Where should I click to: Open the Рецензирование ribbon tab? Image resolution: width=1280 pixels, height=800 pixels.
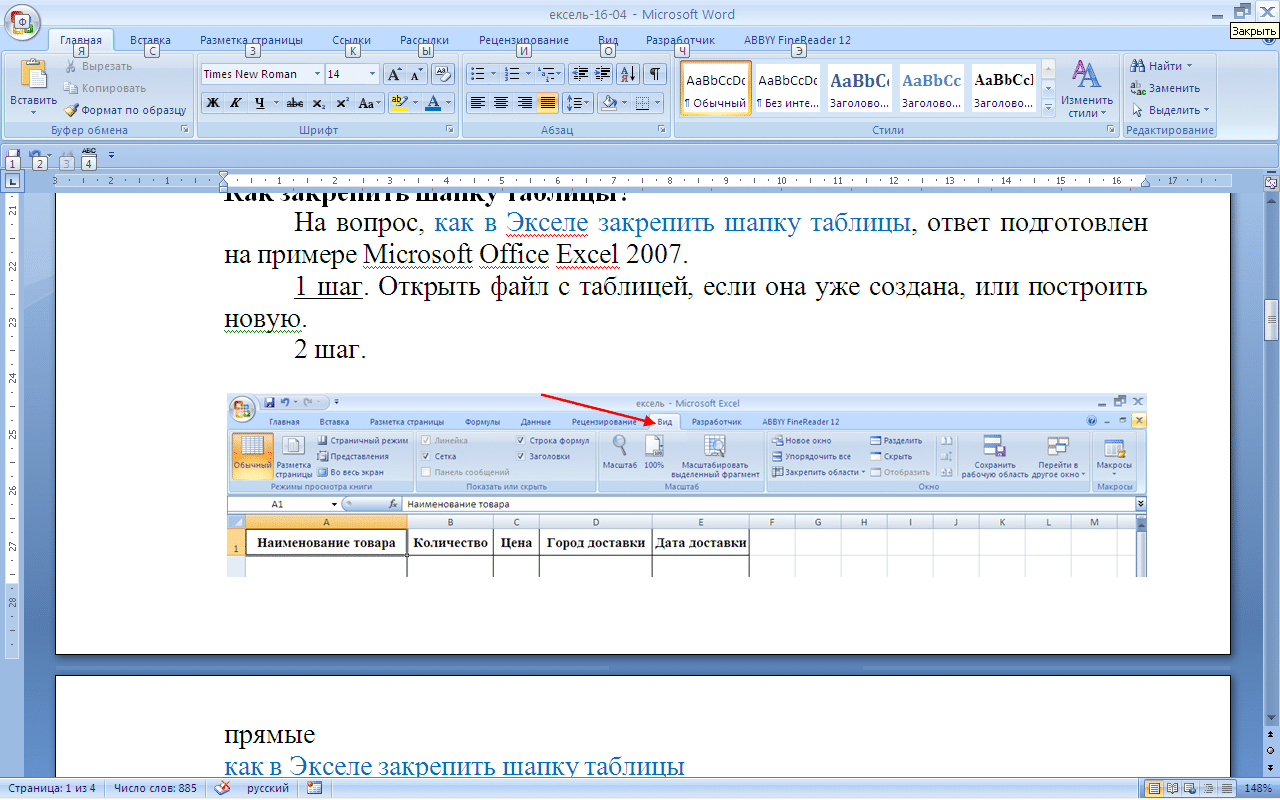coord(523,41)
